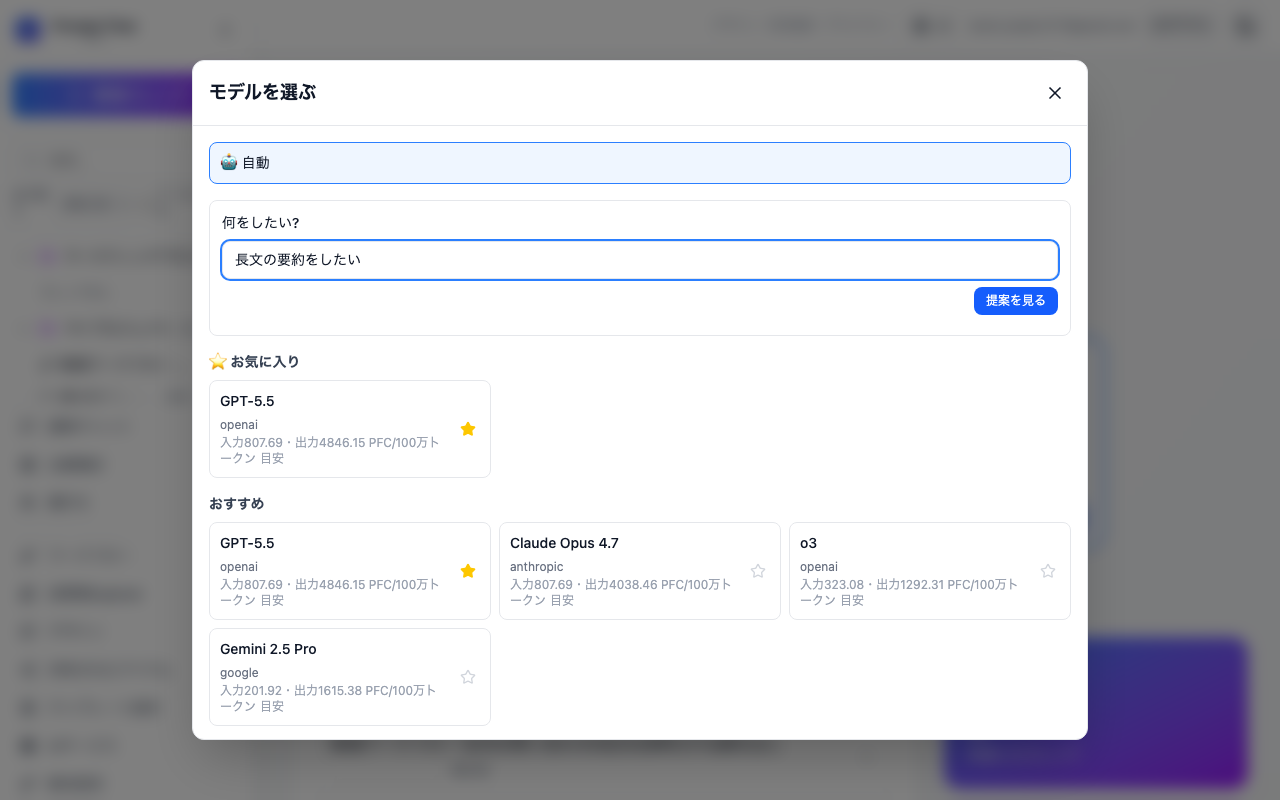Image resolution: width=1280 pixels, height=800 pixels.
Task: Toggle the GPT-5.5 star under おすすめ
Action: pos(468,571)
